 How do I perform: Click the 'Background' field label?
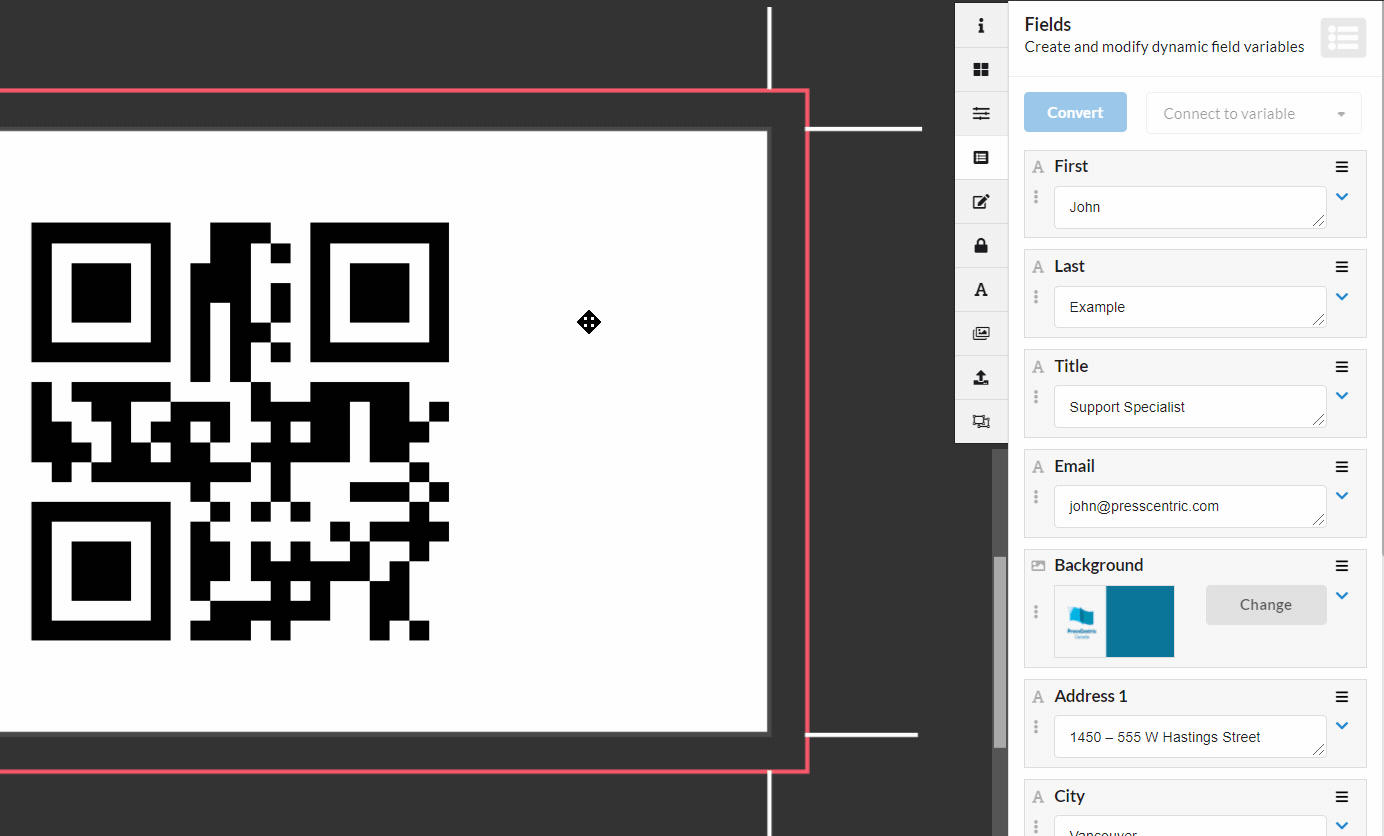click(x=1098, y=565)
